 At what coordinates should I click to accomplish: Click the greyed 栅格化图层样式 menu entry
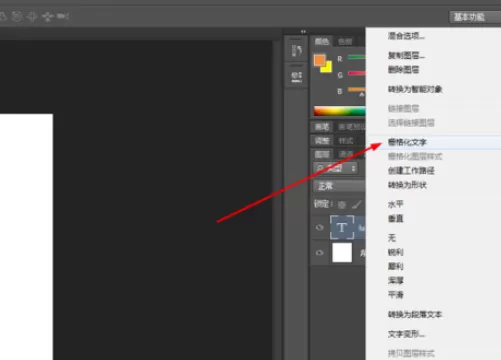pyautogui.click(x=415, y=157)
